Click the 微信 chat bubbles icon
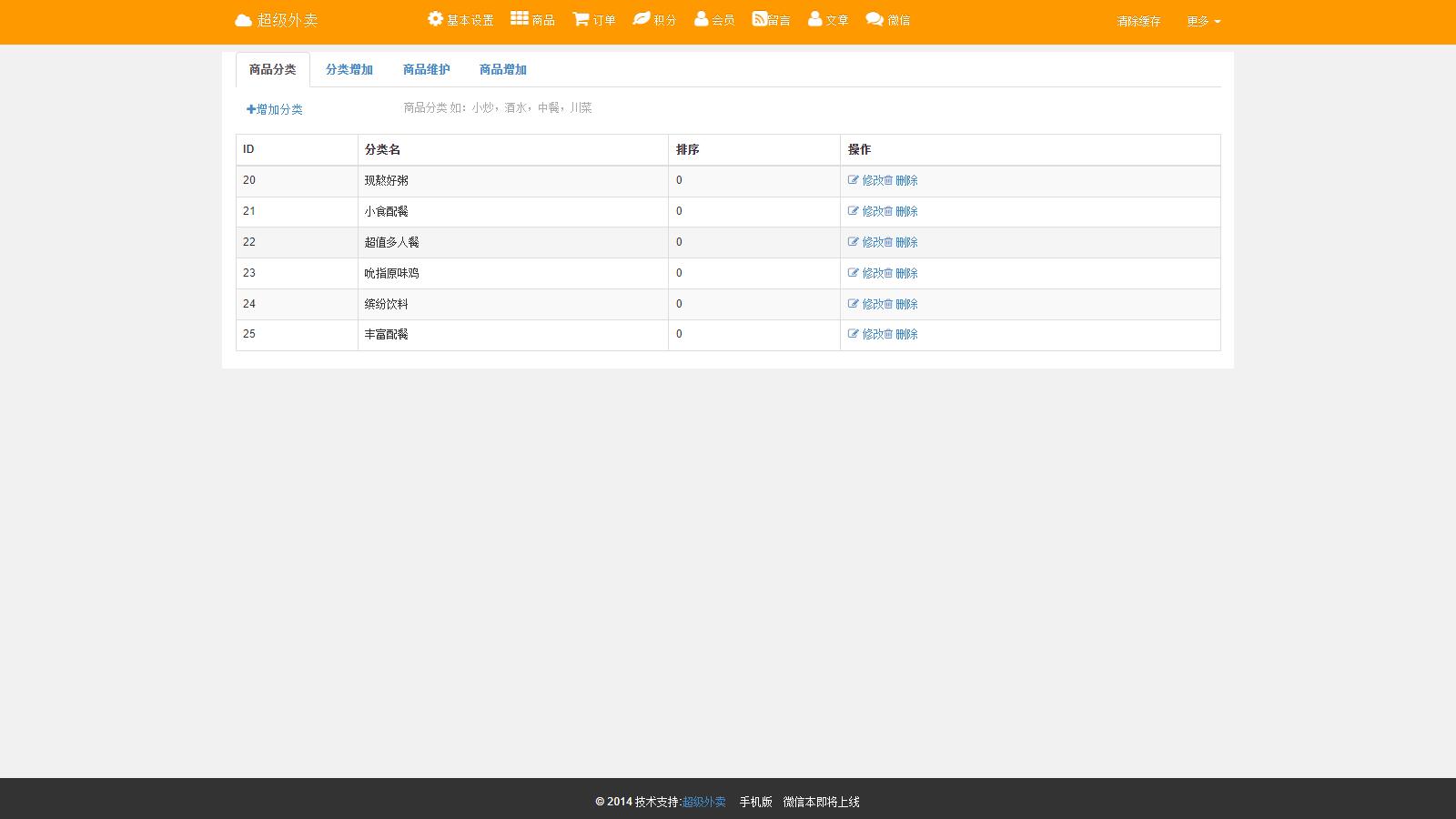Screen dimensions: 1456x819 coord(875,19)
